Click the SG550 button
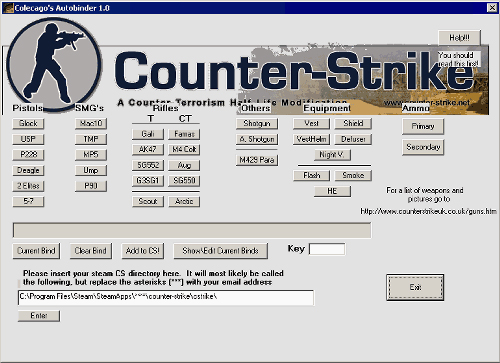500x363 pixels. tap(184, 181)
